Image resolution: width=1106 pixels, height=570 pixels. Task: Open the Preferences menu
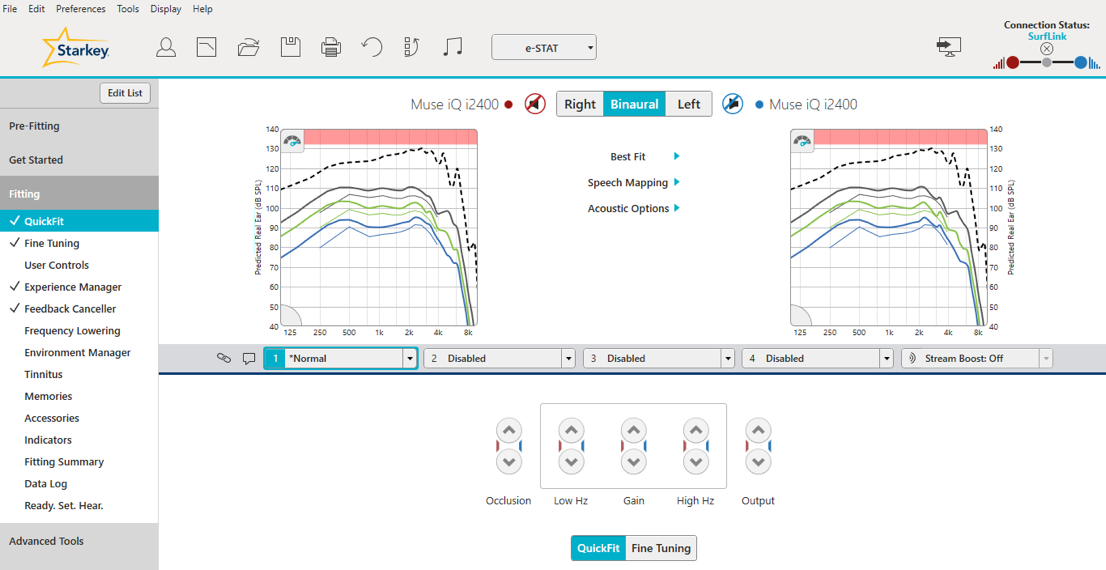pyautogui.click(x=81, y=9)
